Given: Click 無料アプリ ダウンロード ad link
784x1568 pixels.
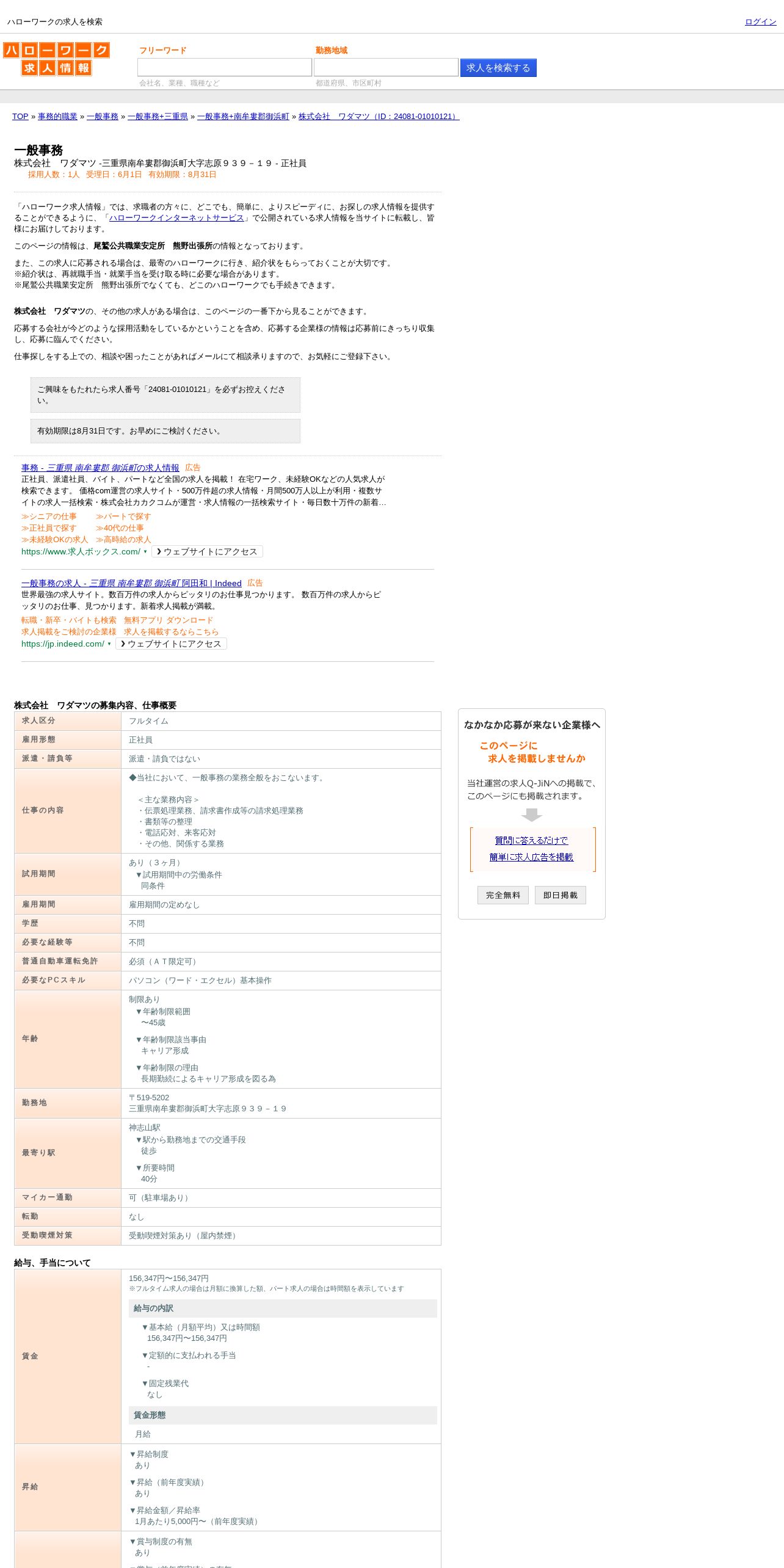Looking at the screenshot, I should 169,620.
